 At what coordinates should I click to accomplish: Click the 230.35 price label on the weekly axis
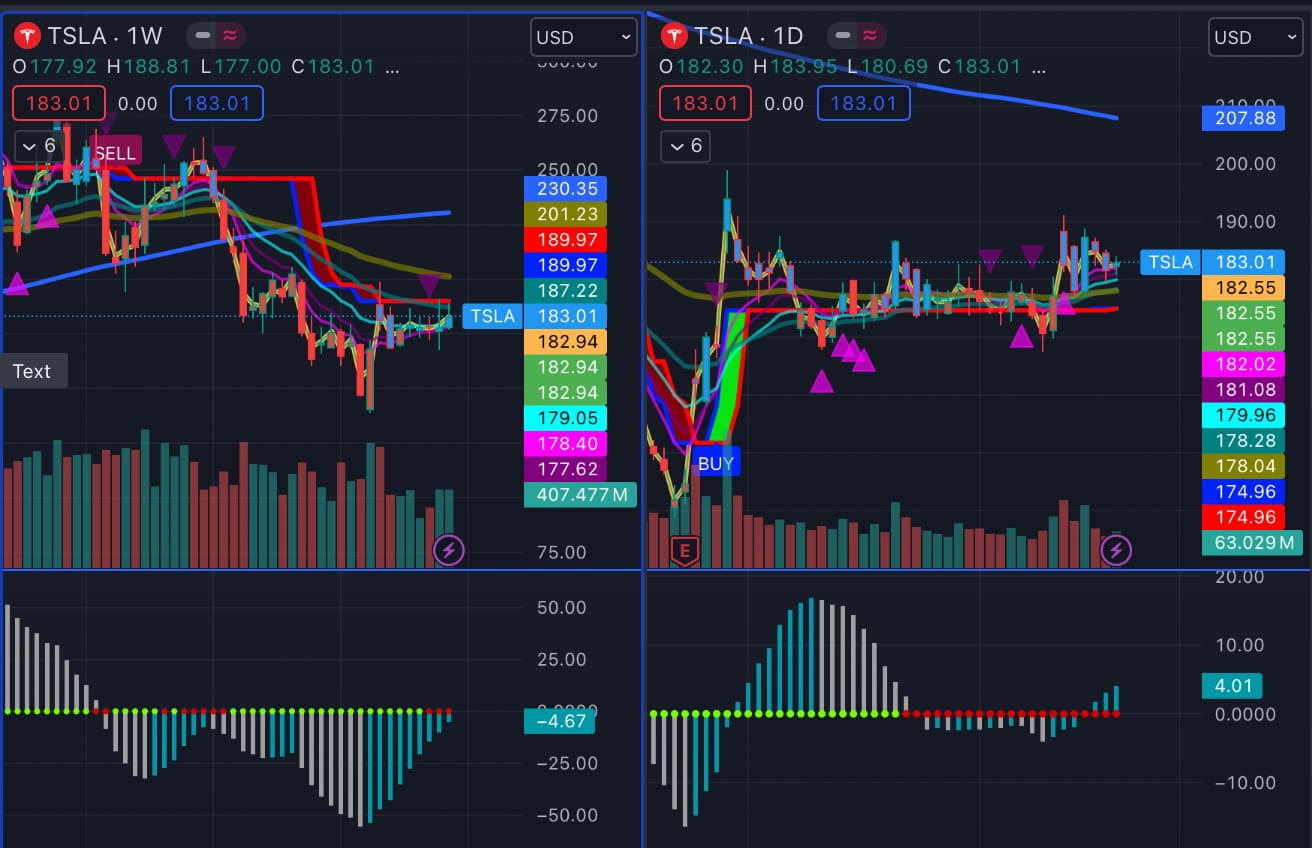pos(565,188)
